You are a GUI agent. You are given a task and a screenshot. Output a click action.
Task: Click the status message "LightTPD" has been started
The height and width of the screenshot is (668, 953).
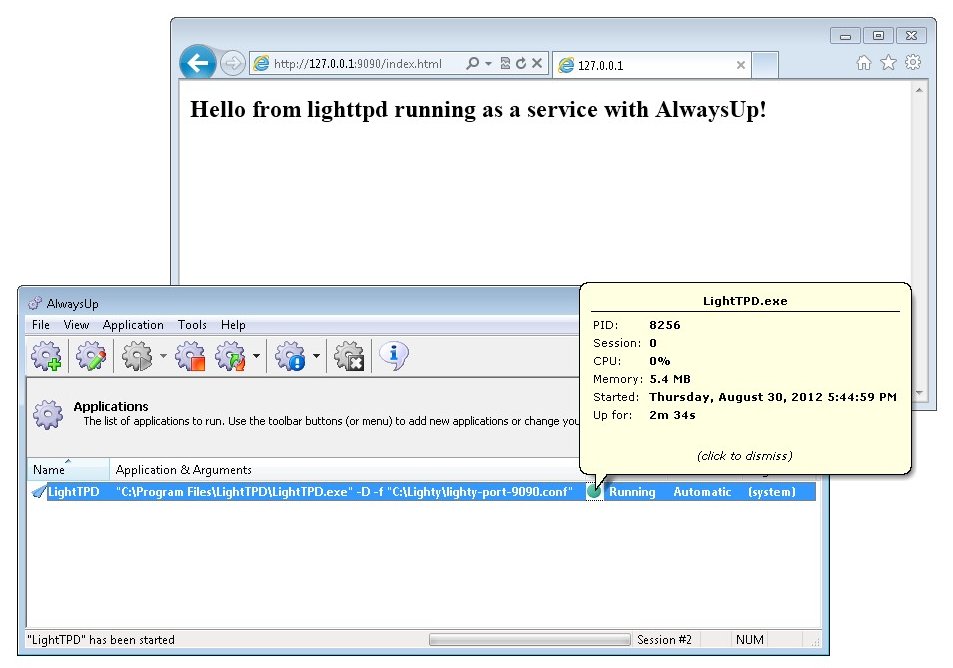point(101,639)
